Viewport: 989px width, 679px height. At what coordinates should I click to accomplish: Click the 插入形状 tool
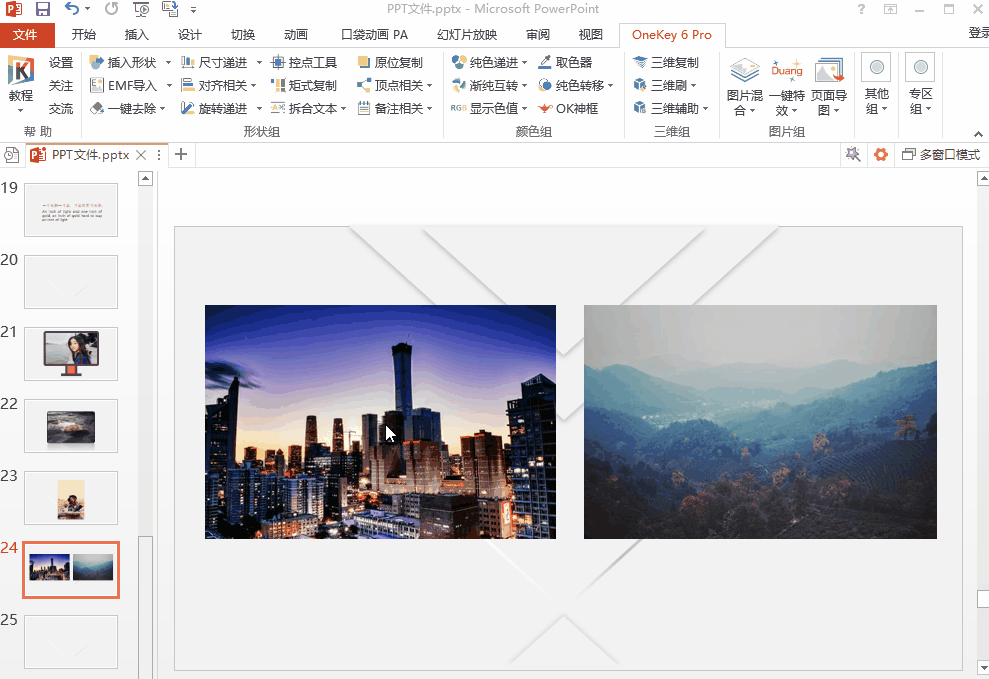123,62
